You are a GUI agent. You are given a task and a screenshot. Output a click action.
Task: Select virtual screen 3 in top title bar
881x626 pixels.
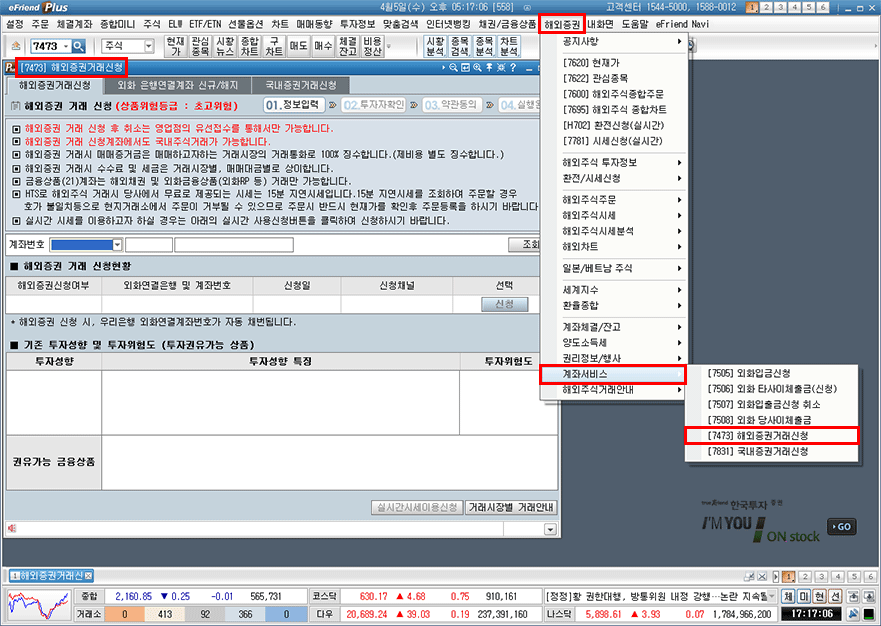coord(780,7)
